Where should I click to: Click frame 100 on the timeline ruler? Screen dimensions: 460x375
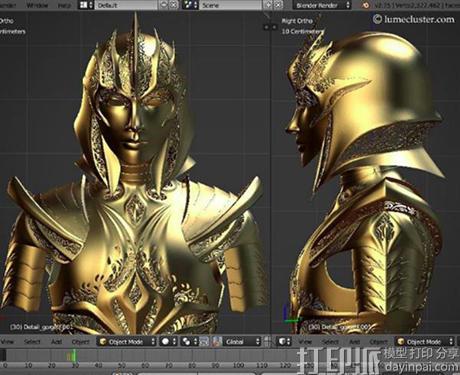(x=238, y=366)
